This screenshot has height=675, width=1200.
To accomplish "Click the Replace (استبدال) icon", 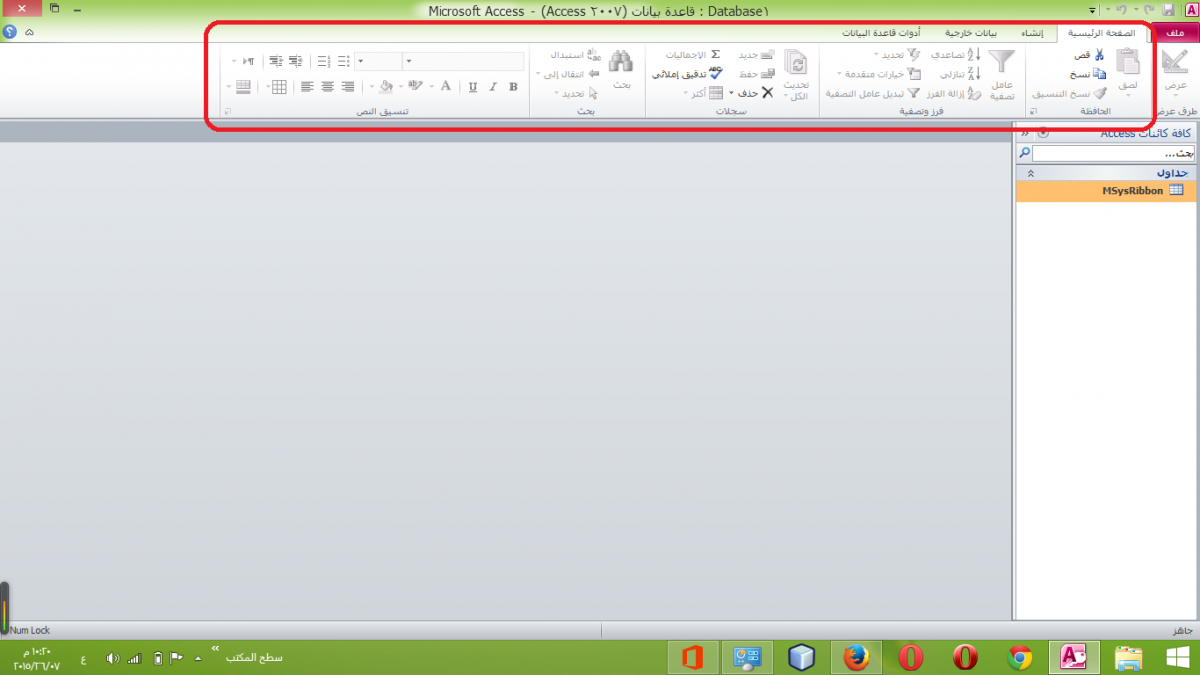I will click(x=594, y=55).
